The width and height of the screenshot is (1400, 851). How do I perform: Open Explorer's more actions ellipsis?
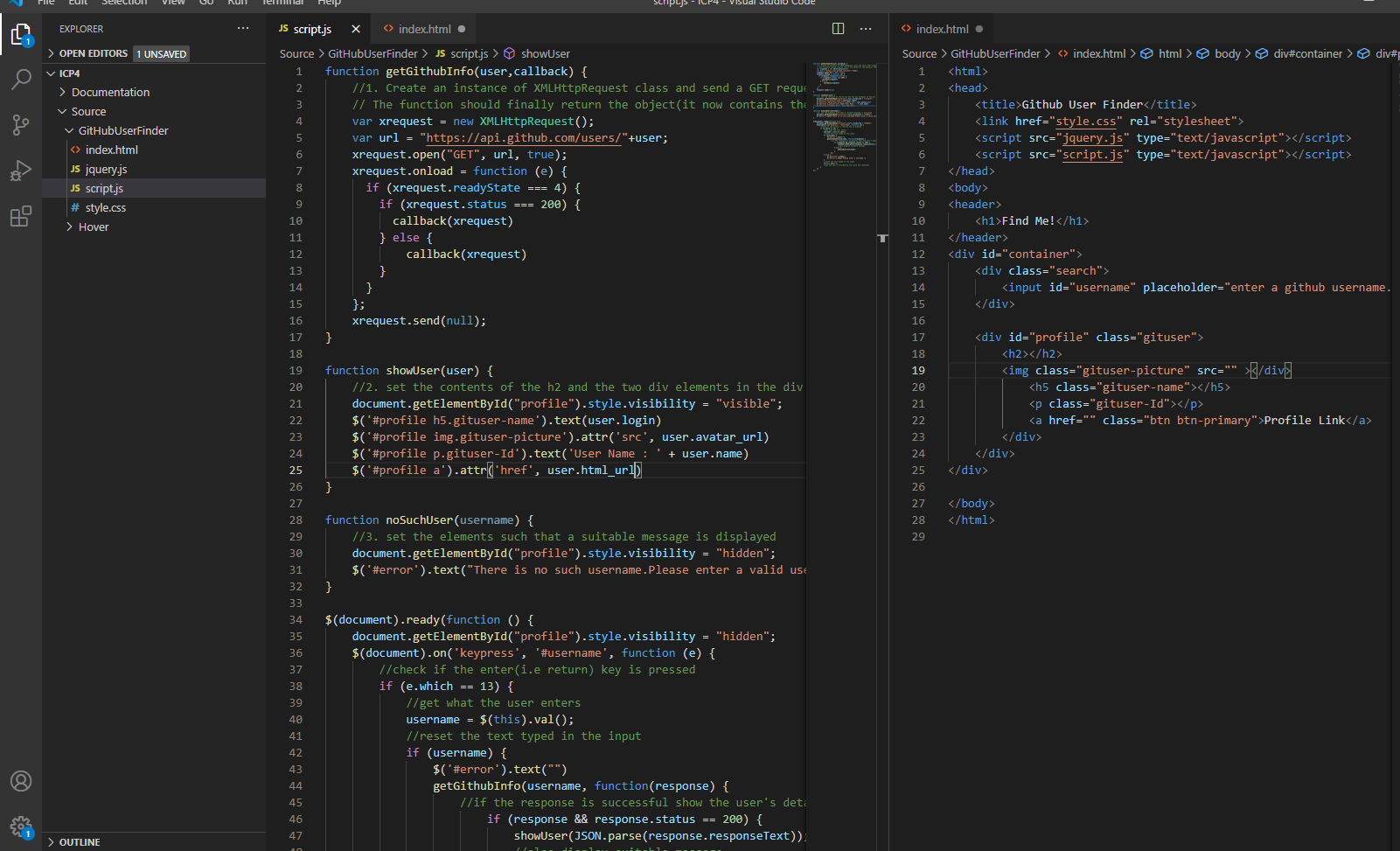click(243, 29)
